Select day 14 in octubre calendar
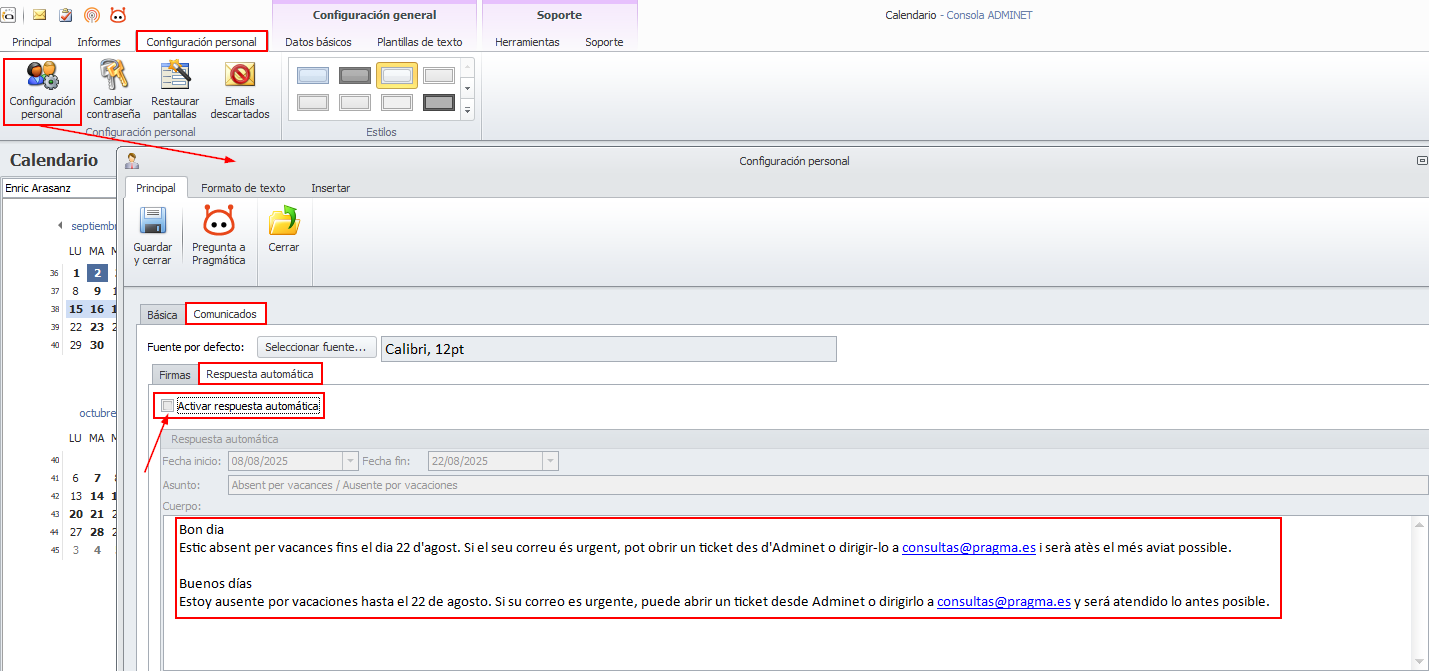Image resolution: width=1429 pixels, height=671 pixels. [x=96, y=496]
